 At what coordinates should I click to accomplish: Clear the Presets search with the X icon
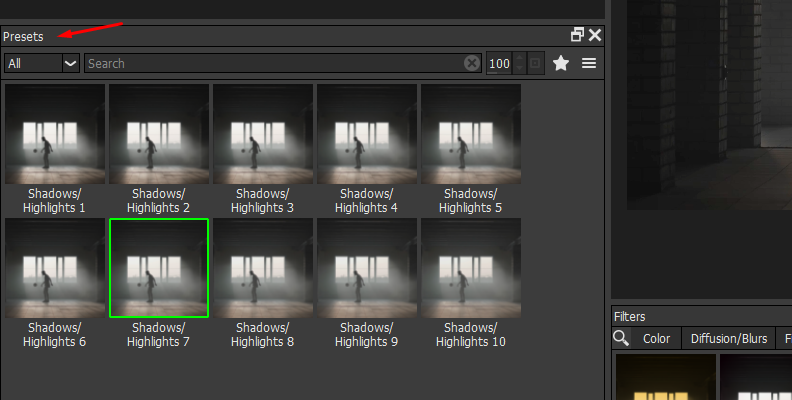[472, 64]
